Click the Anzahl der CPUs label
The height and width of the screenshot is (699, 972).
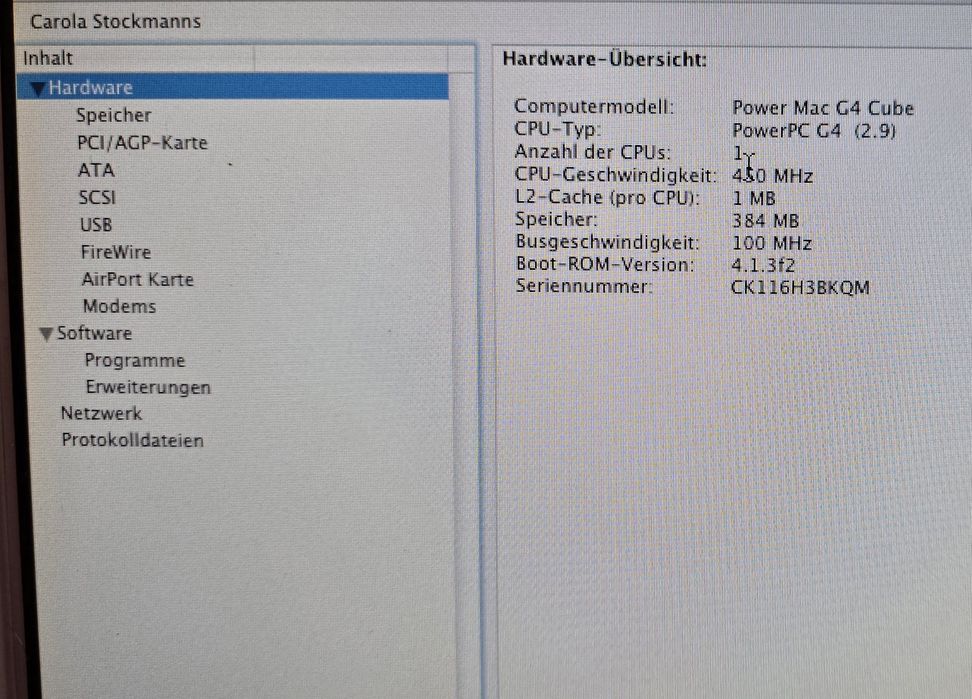coord(593,152)
